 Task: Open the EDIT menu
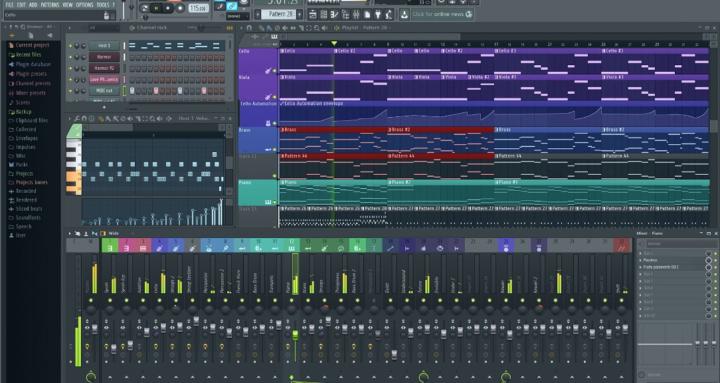click(21, 5)
